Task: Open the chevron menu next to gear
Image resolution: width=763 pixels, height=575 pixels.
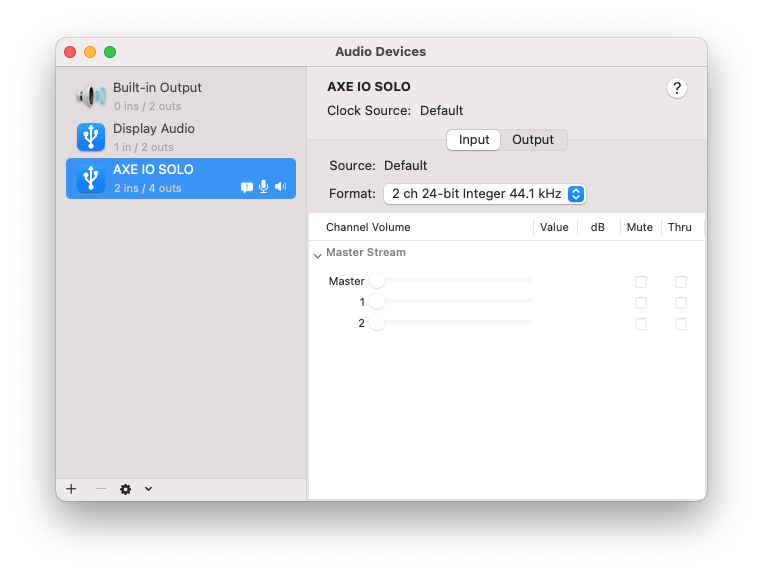Action: pos(148,489)
